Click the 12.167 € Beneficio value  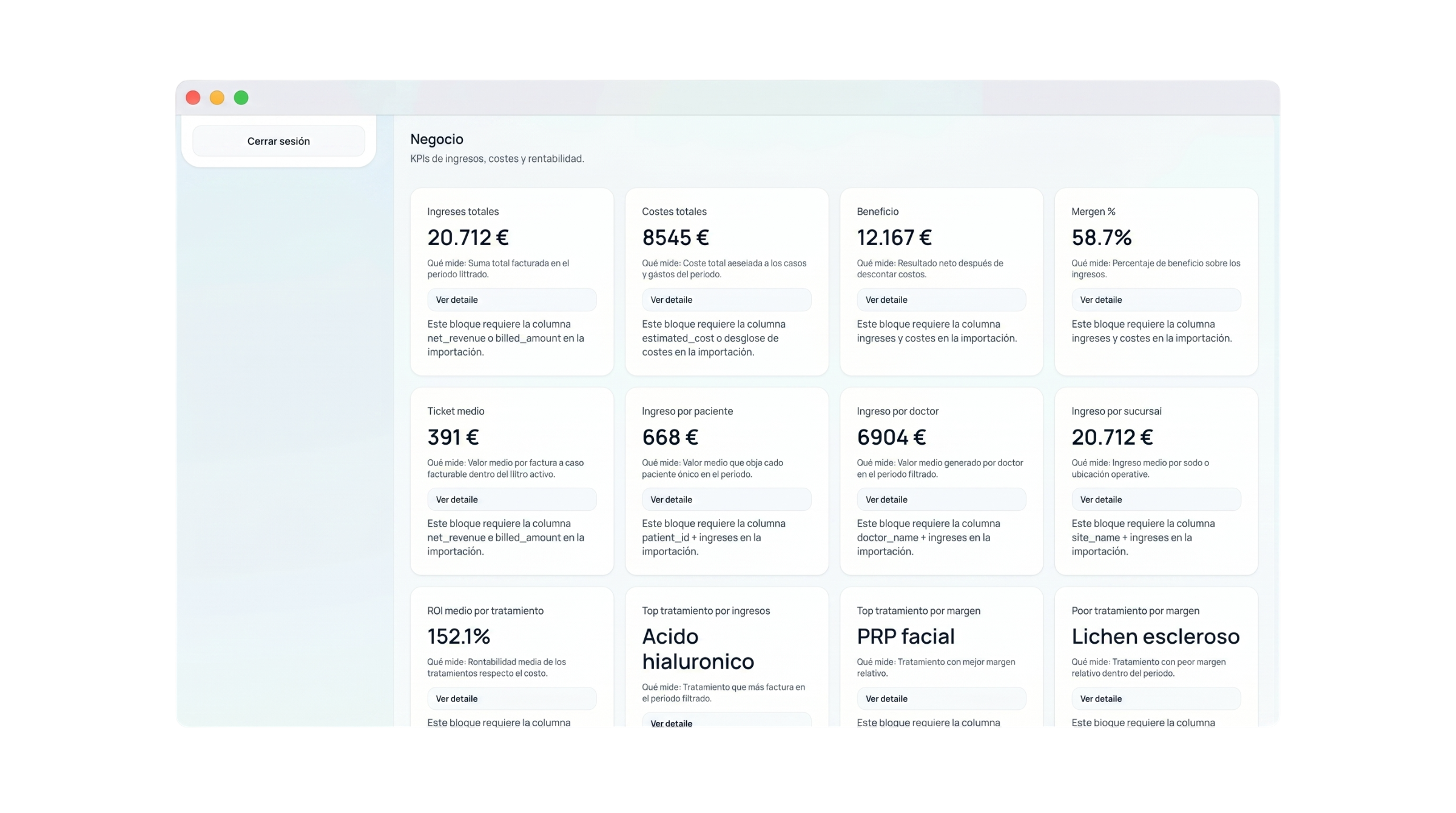click(894, 237)
